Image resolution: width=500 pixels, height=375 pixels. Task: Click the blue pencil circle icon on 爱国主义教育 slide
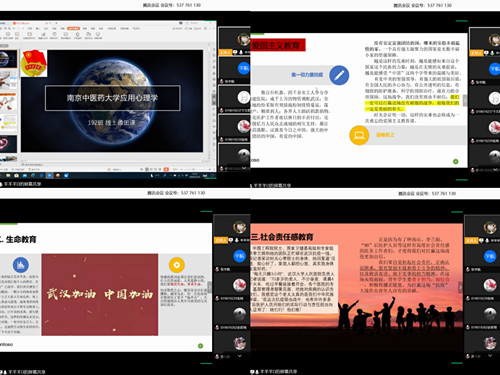pyautogui.click(x=339, y=75)
